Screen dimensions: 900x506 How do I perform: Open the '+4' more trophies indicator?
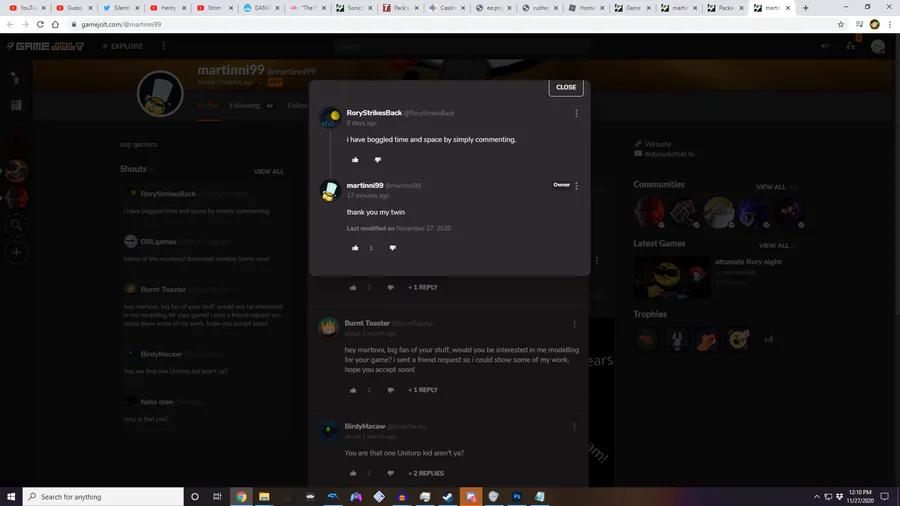pyautogui.click(x=768, y=339)
